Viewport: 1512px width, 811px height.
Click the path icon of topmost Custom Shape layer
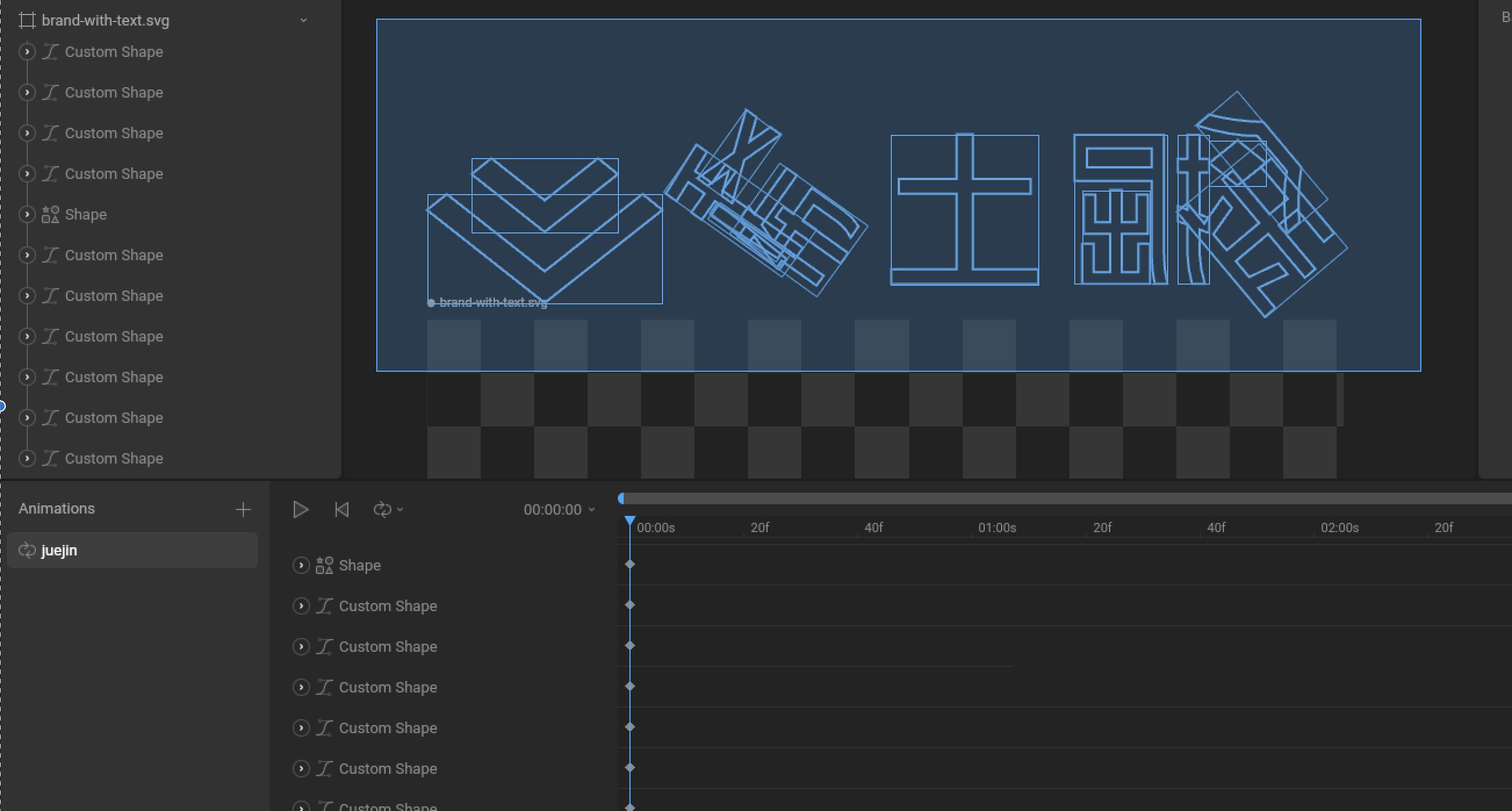[51, 52]
